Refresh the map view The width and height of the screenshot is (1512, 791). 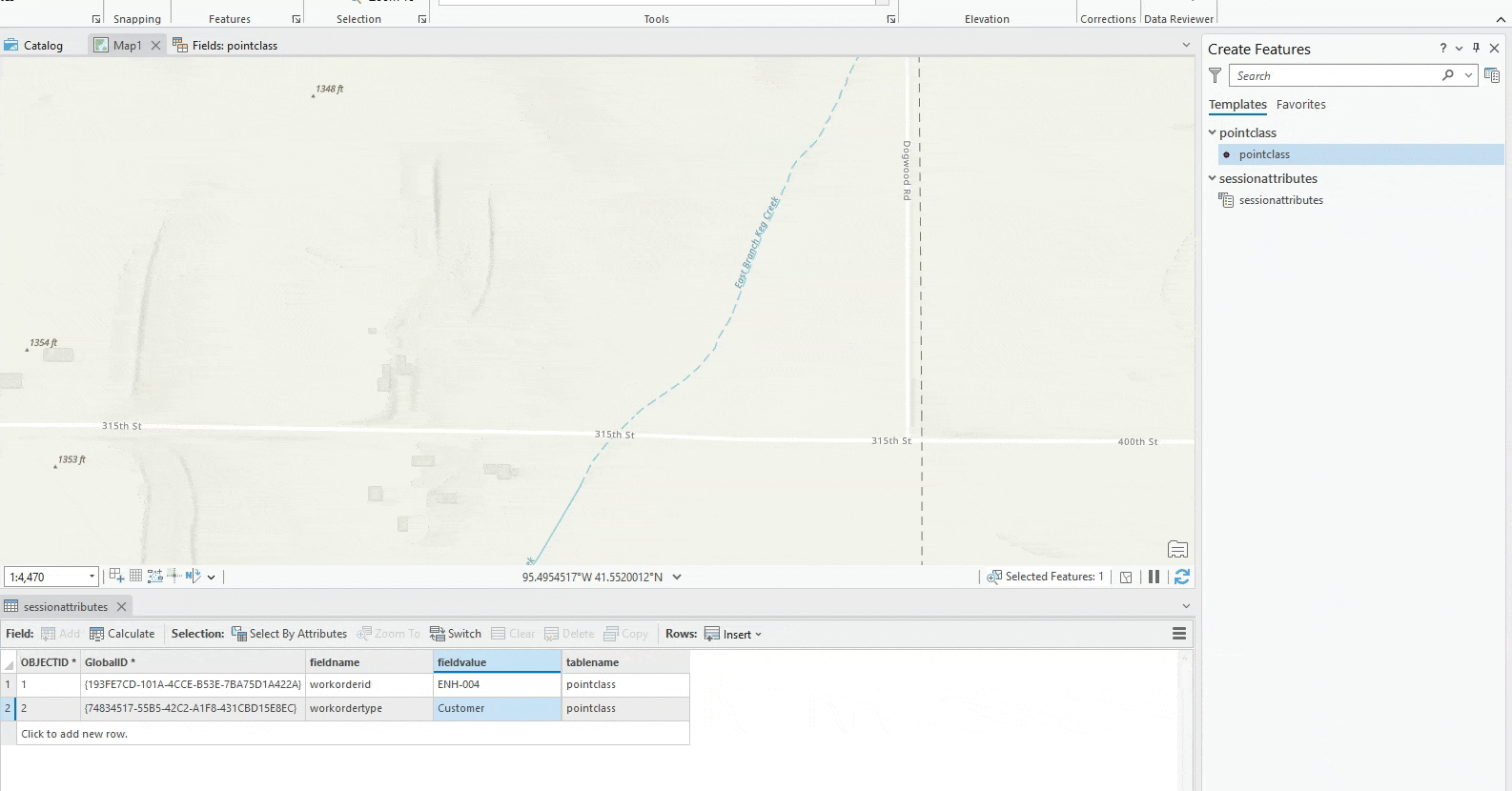(1182, 577)
